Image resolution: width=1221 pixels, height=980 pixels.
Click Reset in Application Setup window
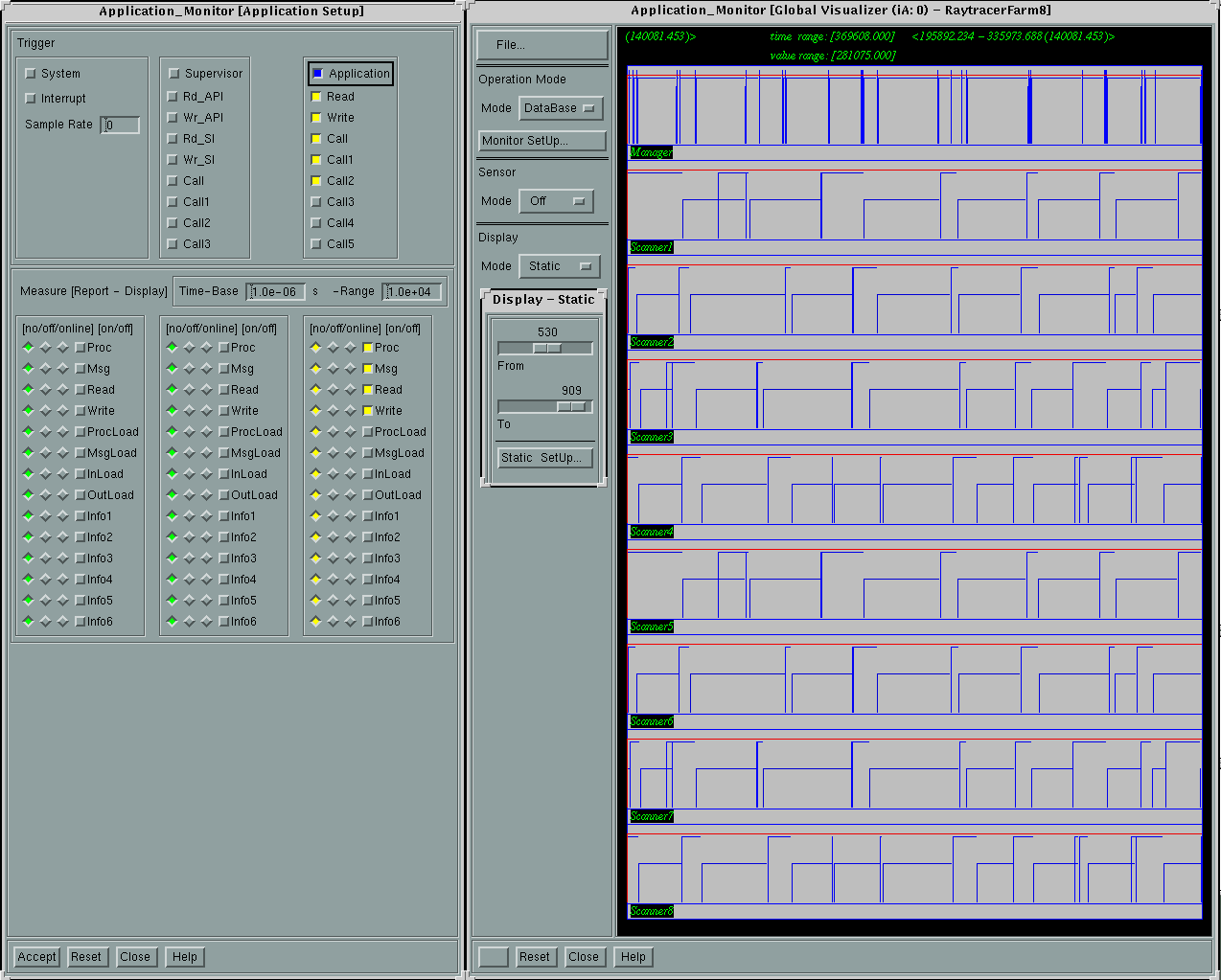point(86,957)
